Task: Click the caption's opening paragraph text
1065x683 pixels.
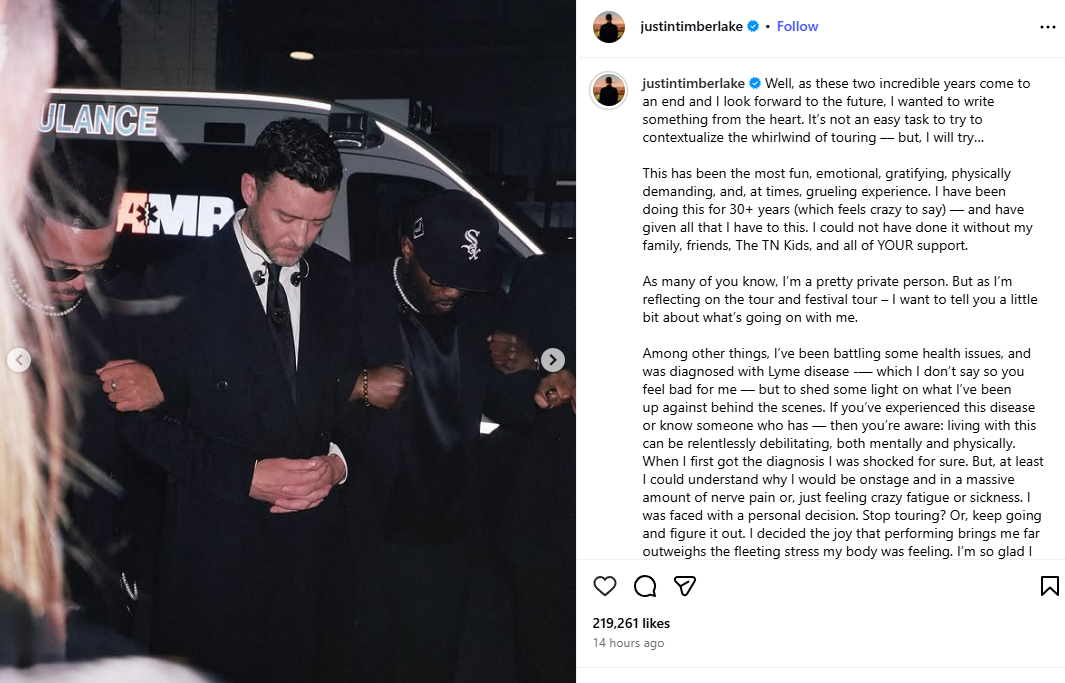Action: tap(837, 110)
